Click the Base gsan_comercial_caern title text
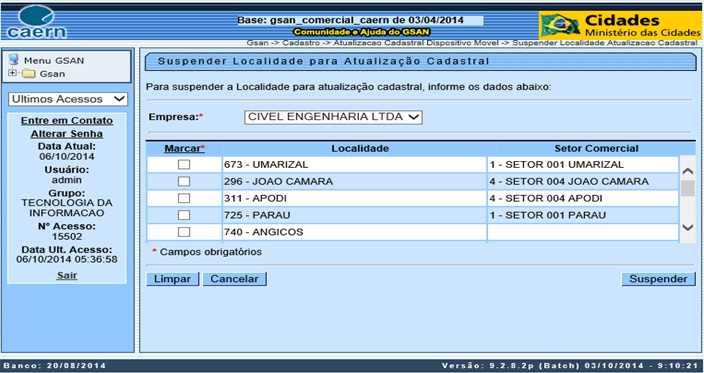The image size is (704, 373). [x=350, y=21]
